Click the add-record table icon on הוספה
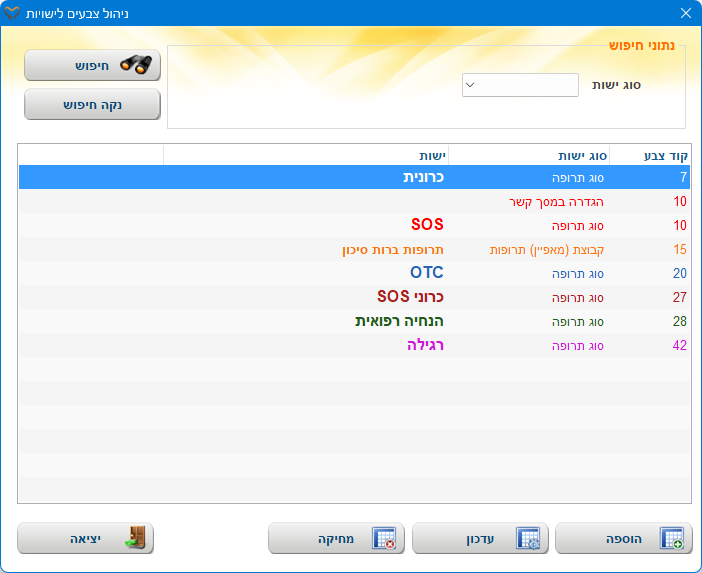The width and height of the screenshot is (702, 573). click(x=671, y=538)
